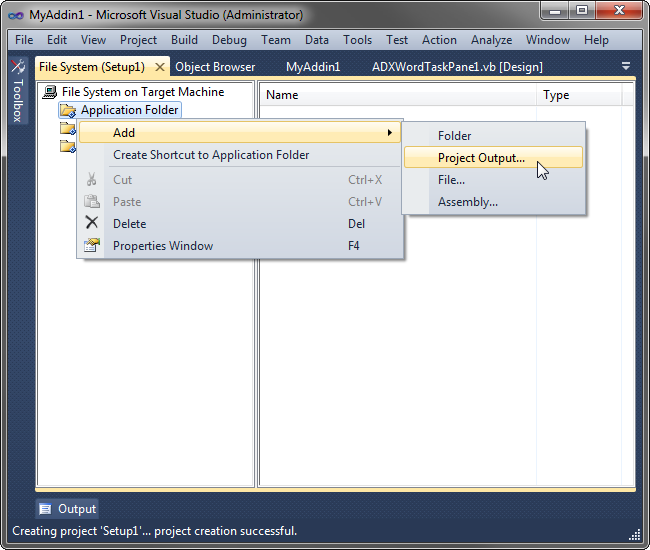
Task: Select the File System (Setup1) tab
Action: tap(92, 67)
